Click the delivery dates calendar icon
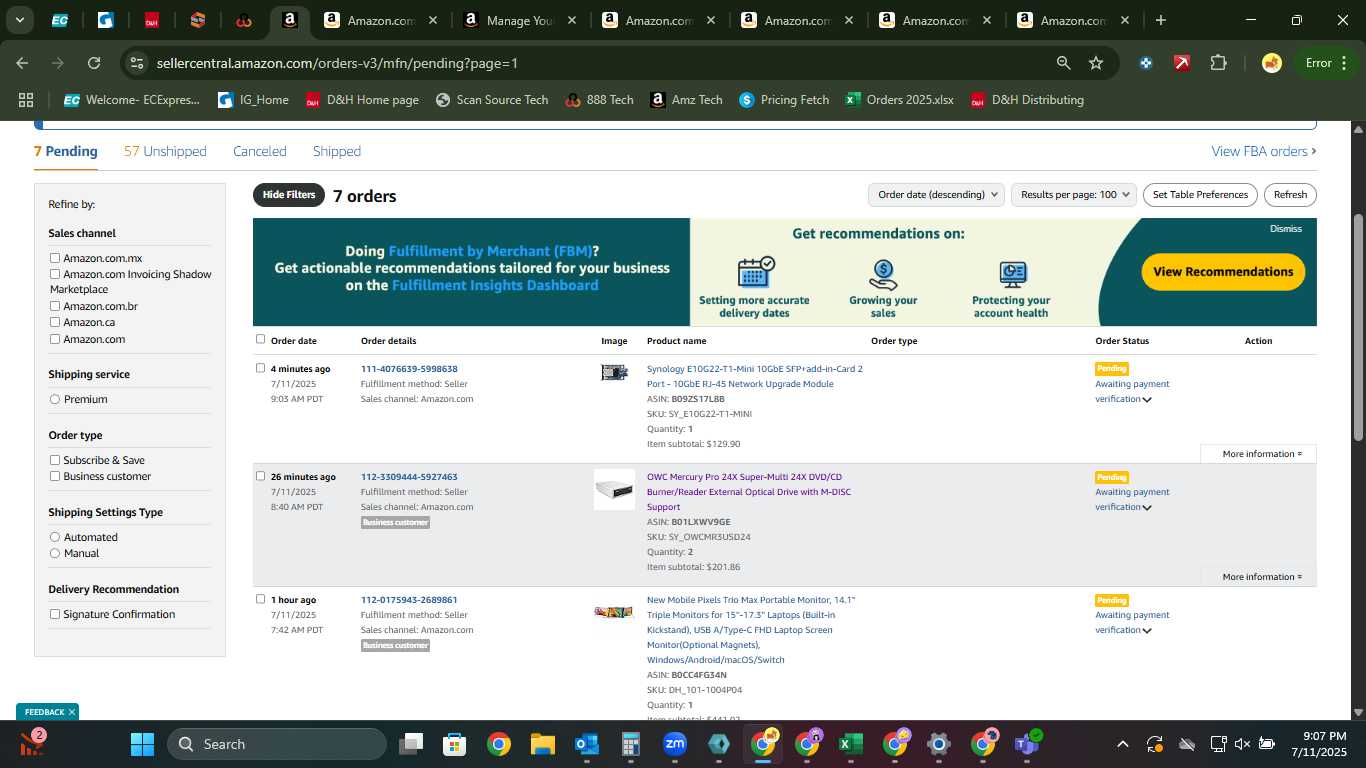1366x768 pixels. coord(755,272)
